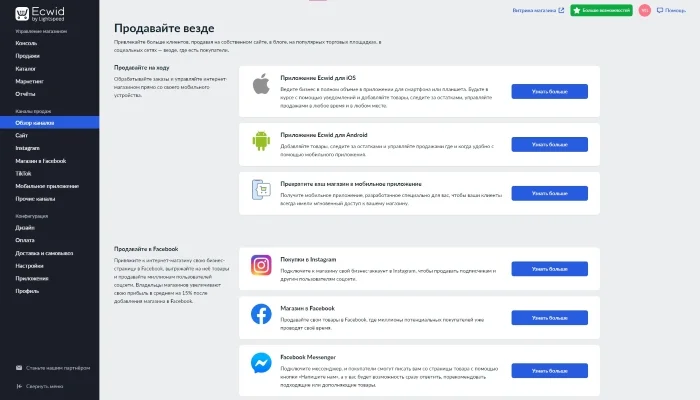
Task: Click the Ecwid by Lightspeed logo
Action: pos(40,14)
